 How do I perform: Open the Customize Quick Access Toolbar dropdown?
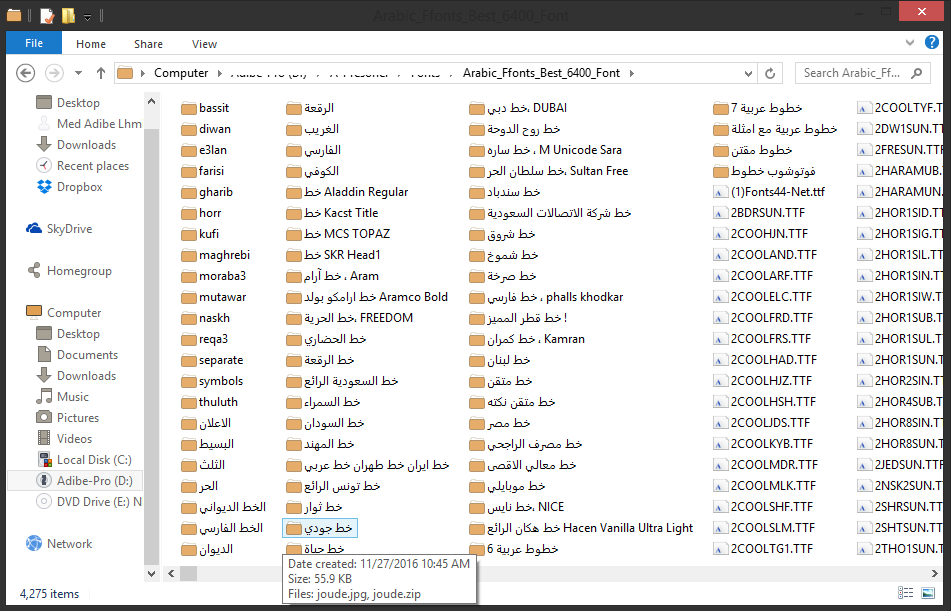tap(88, 17)
